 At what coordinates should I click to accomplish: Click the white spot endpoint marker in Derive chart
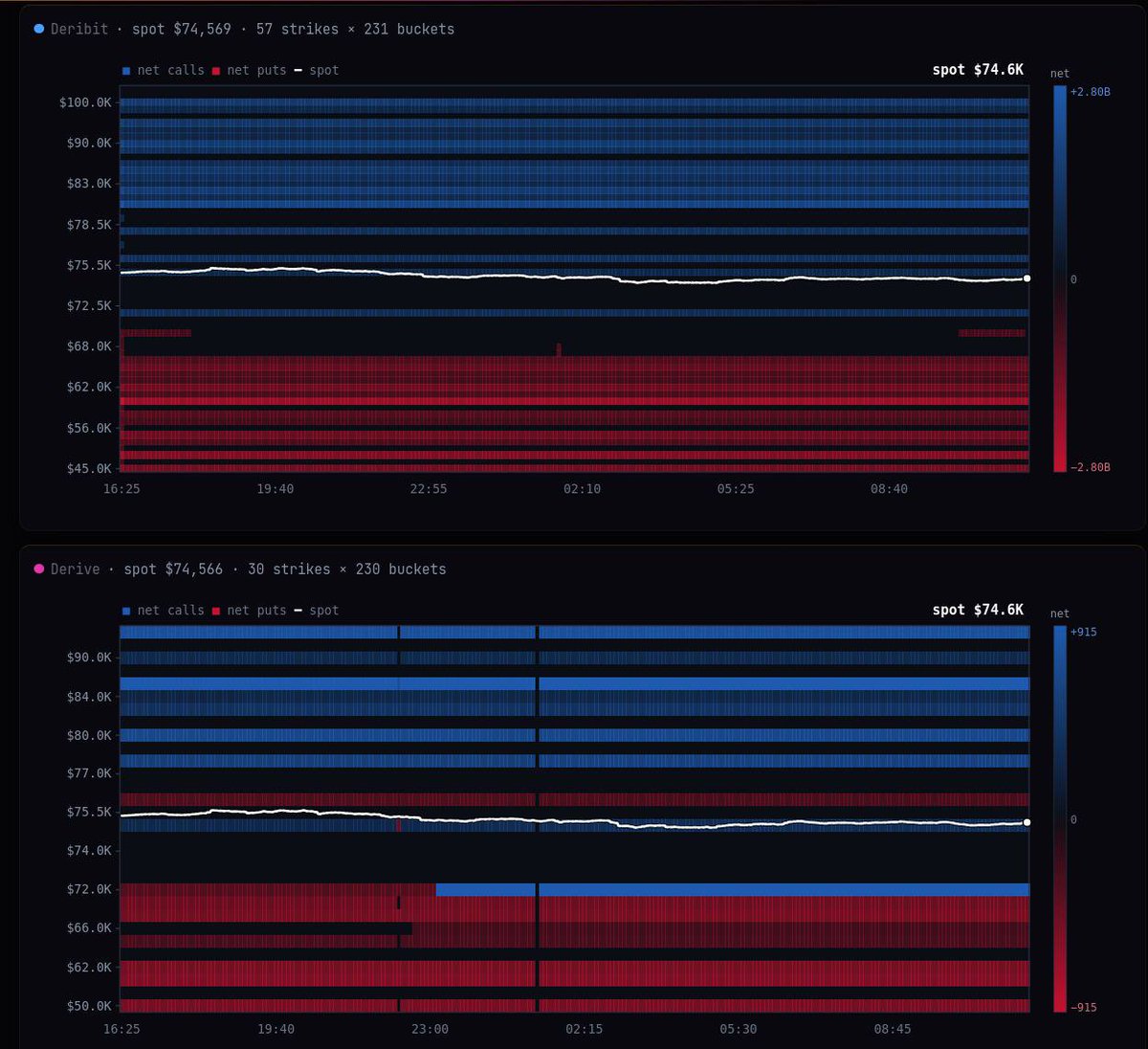pyautogui.click(x=1027, y=822)
